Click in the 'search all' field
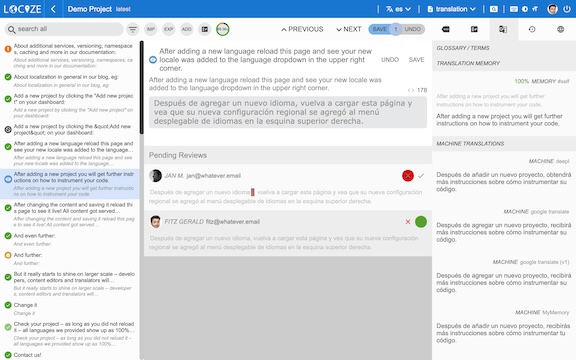The width and height of the screenshot is (576, 360). [x=64, y=29]
